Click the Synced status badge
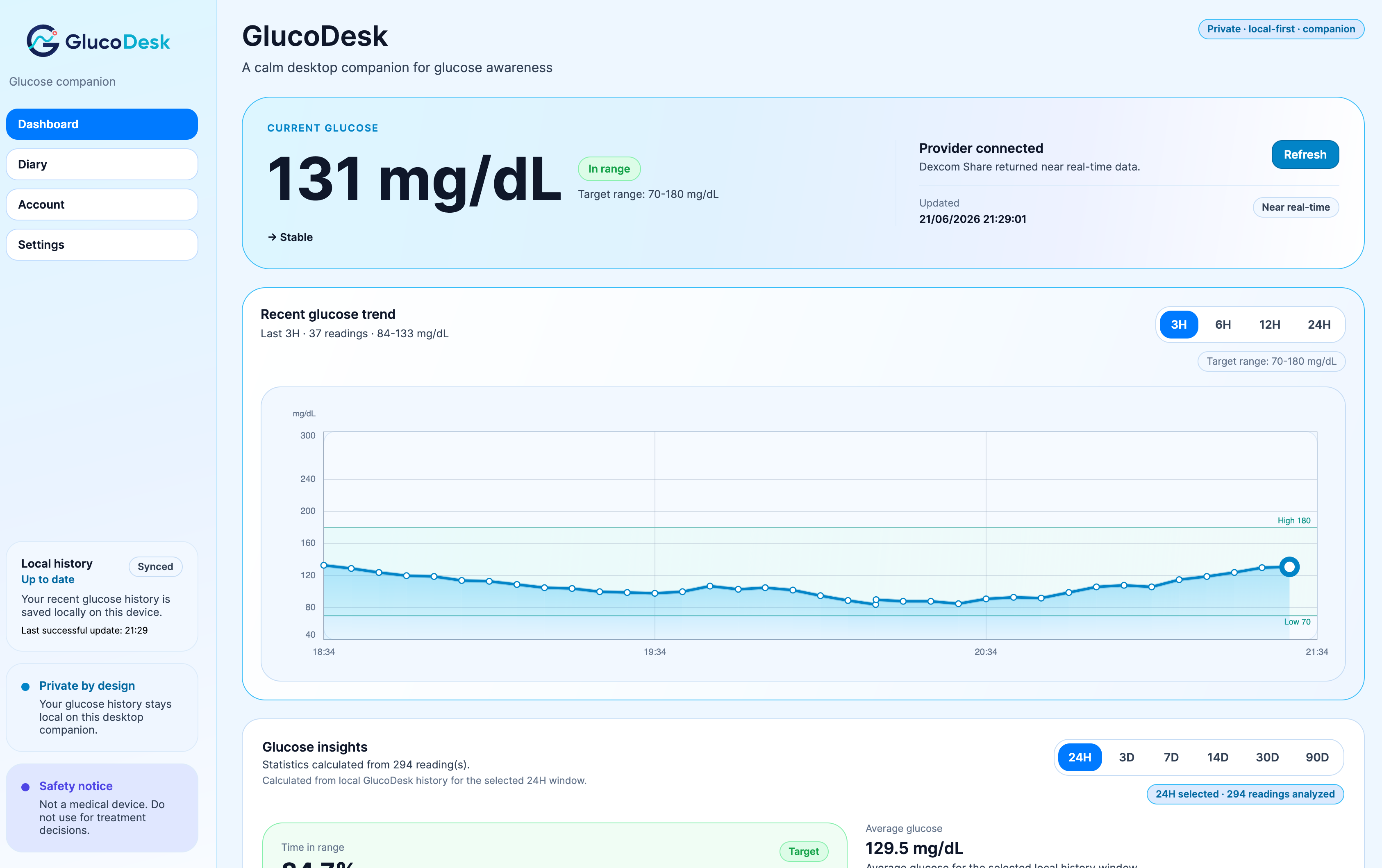1382x868 pixels. (x=155, y=567)
